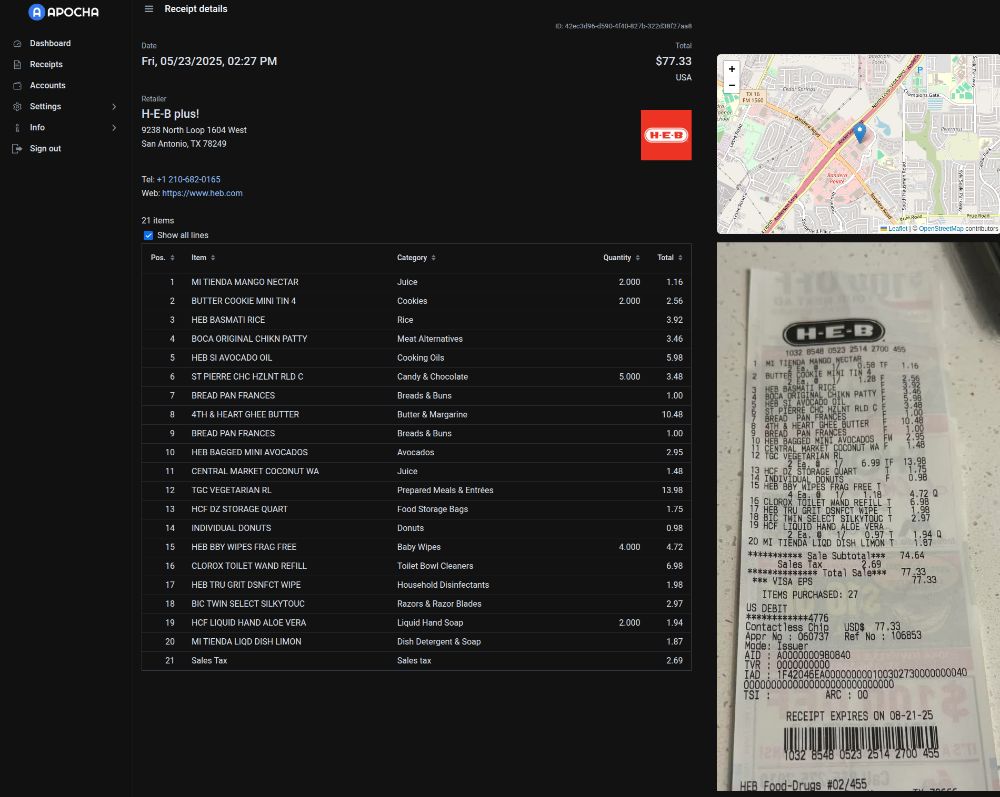Click the Receipts document icon
This screenshot has width=1000, height=797.
[x=17, y=64]
